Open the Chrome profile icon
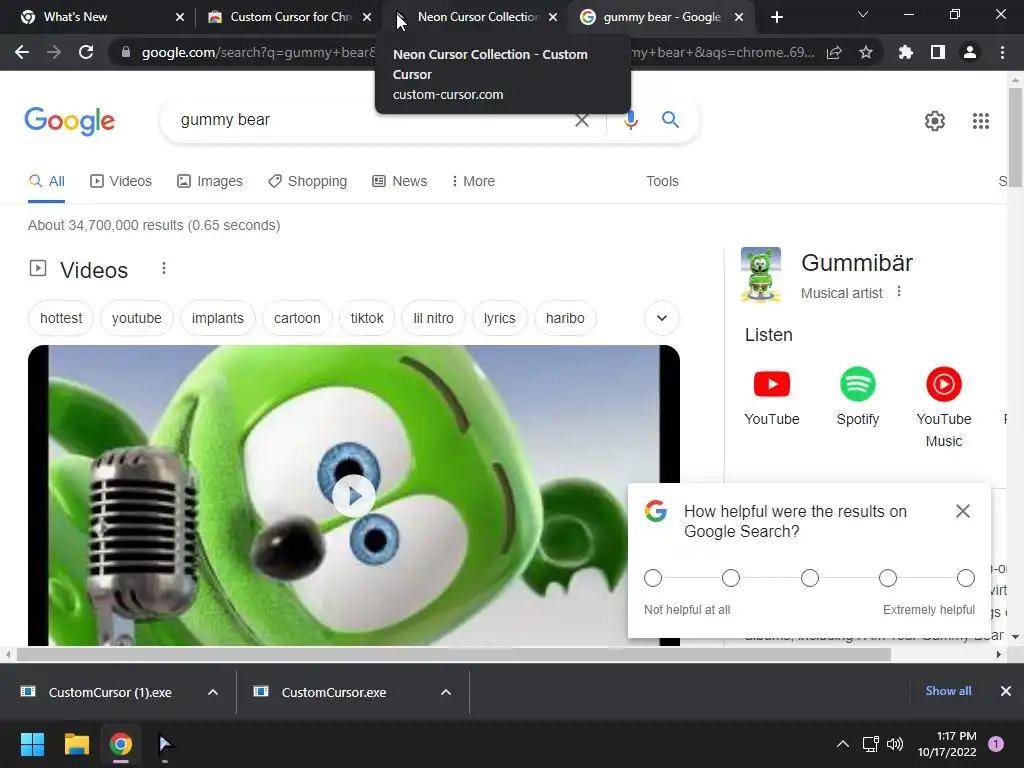Viewport: 1024px width, 768px height. click(x=970, y=52)
